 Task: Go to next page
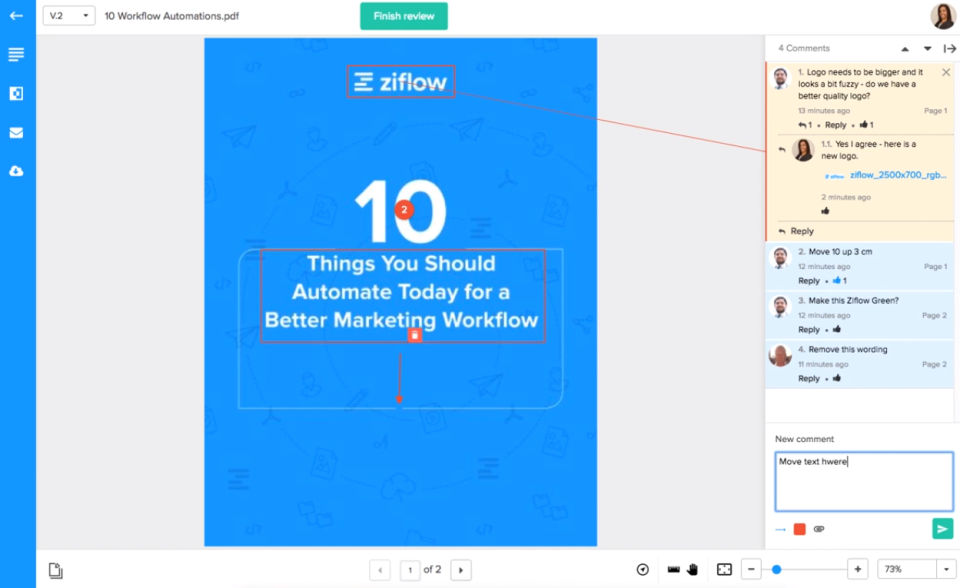coord(461,570)
